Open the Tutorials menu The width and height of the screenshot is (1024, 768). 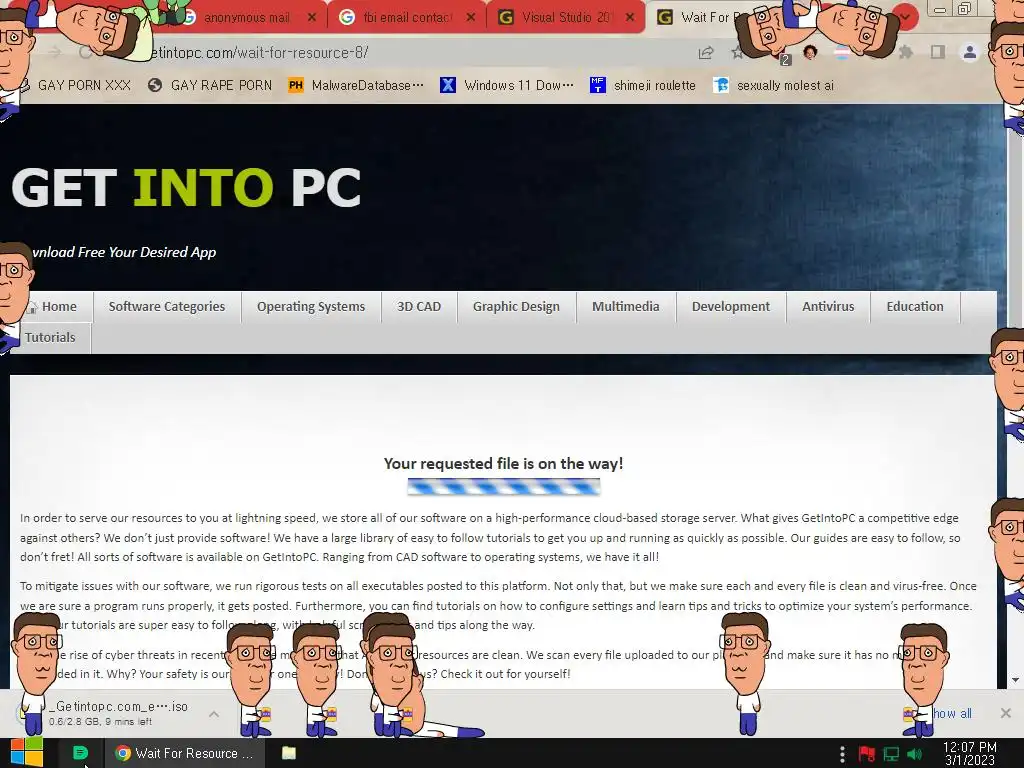50,338
